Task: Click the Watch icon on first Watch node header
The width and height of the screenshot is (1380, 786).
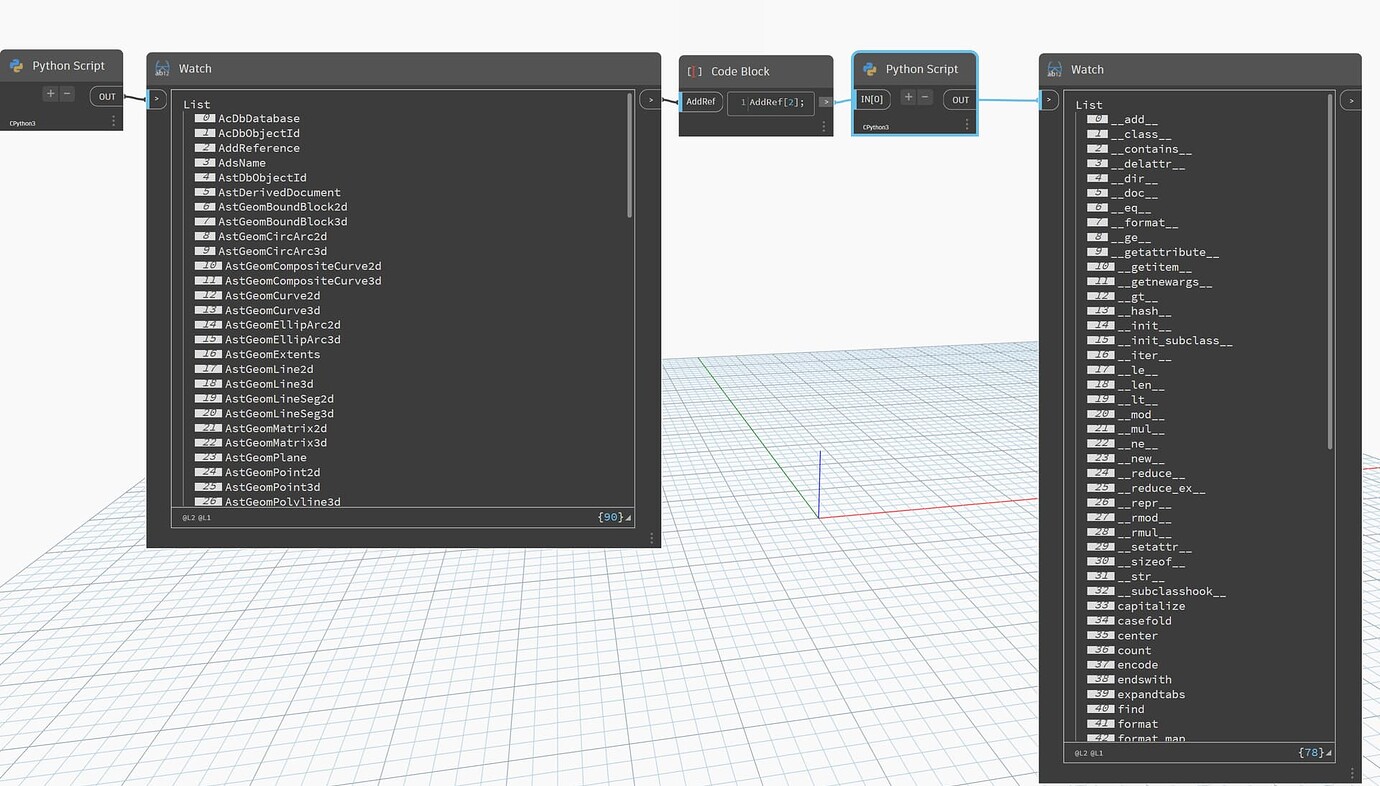Action: coord(163,68)
